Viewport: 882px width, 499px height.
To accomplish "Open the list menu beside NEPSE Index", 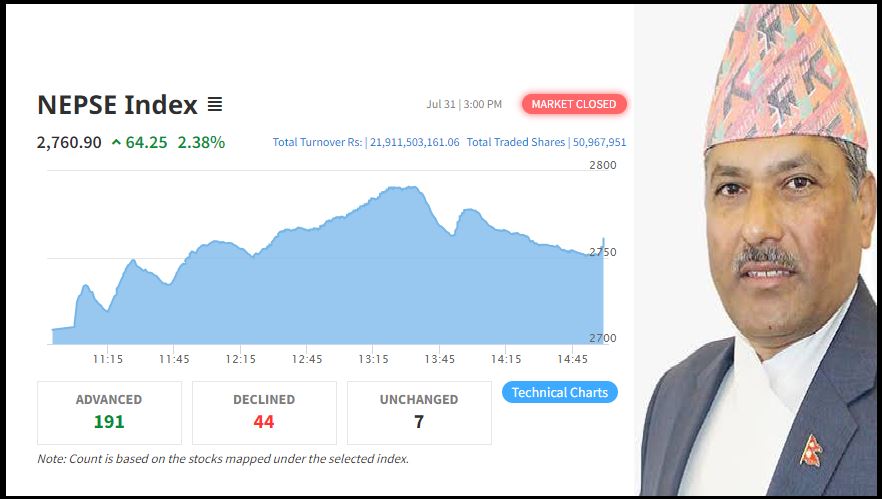I will pos(215,104).
